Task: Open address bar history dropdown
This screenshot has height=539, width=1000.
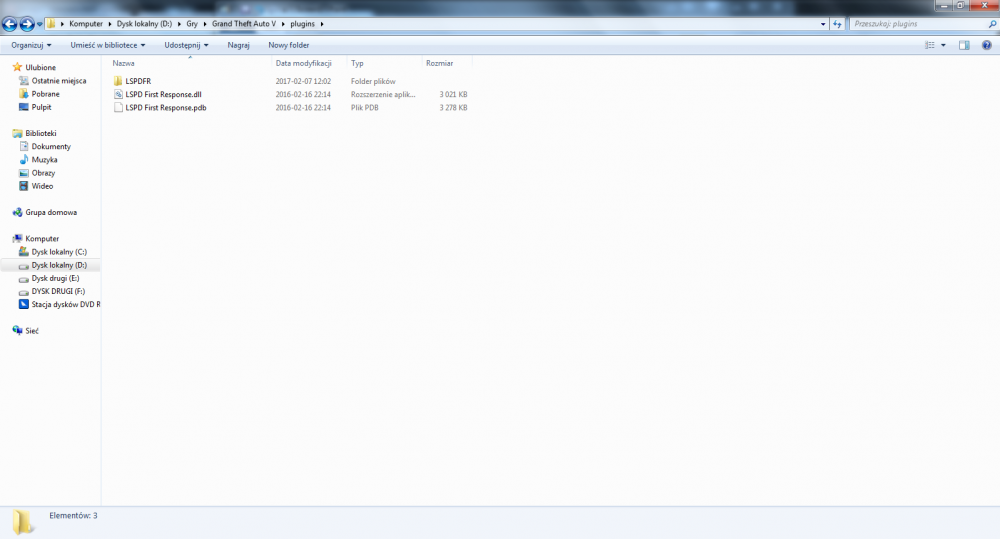Action: pos(823,24)
